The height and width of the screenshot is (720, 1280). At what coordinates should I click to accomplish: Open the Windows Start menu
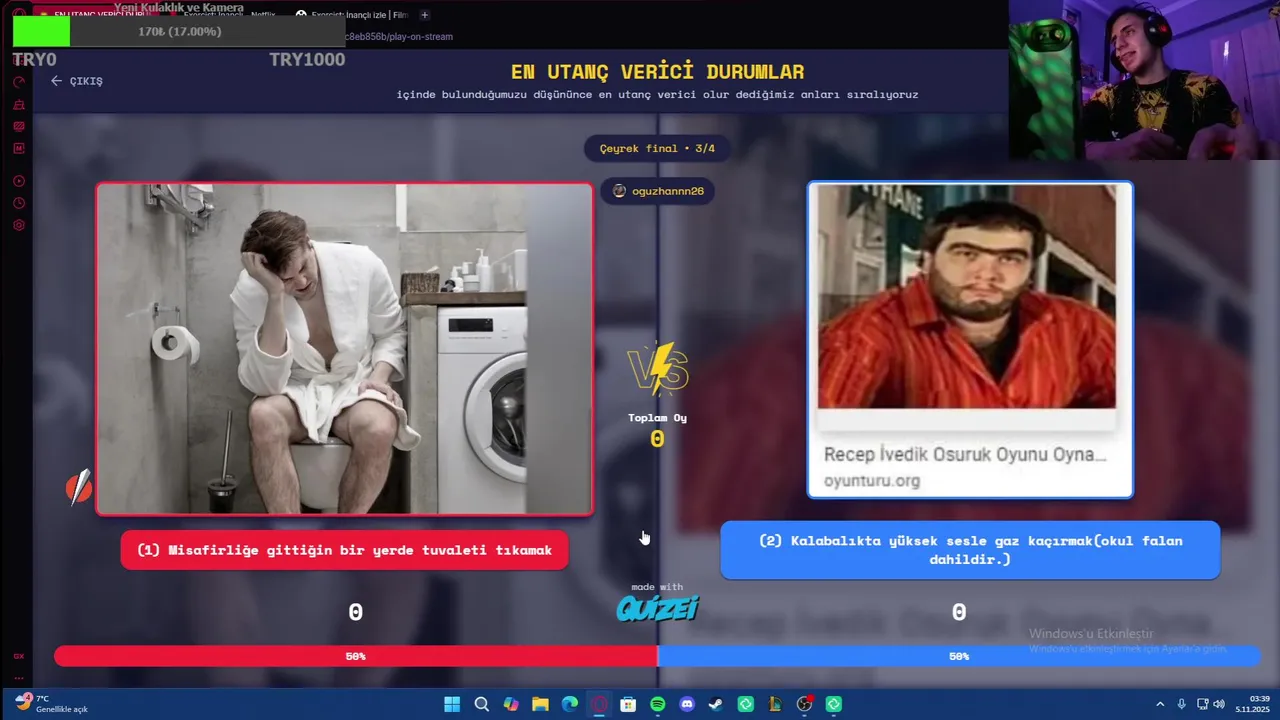click(452, 704)
